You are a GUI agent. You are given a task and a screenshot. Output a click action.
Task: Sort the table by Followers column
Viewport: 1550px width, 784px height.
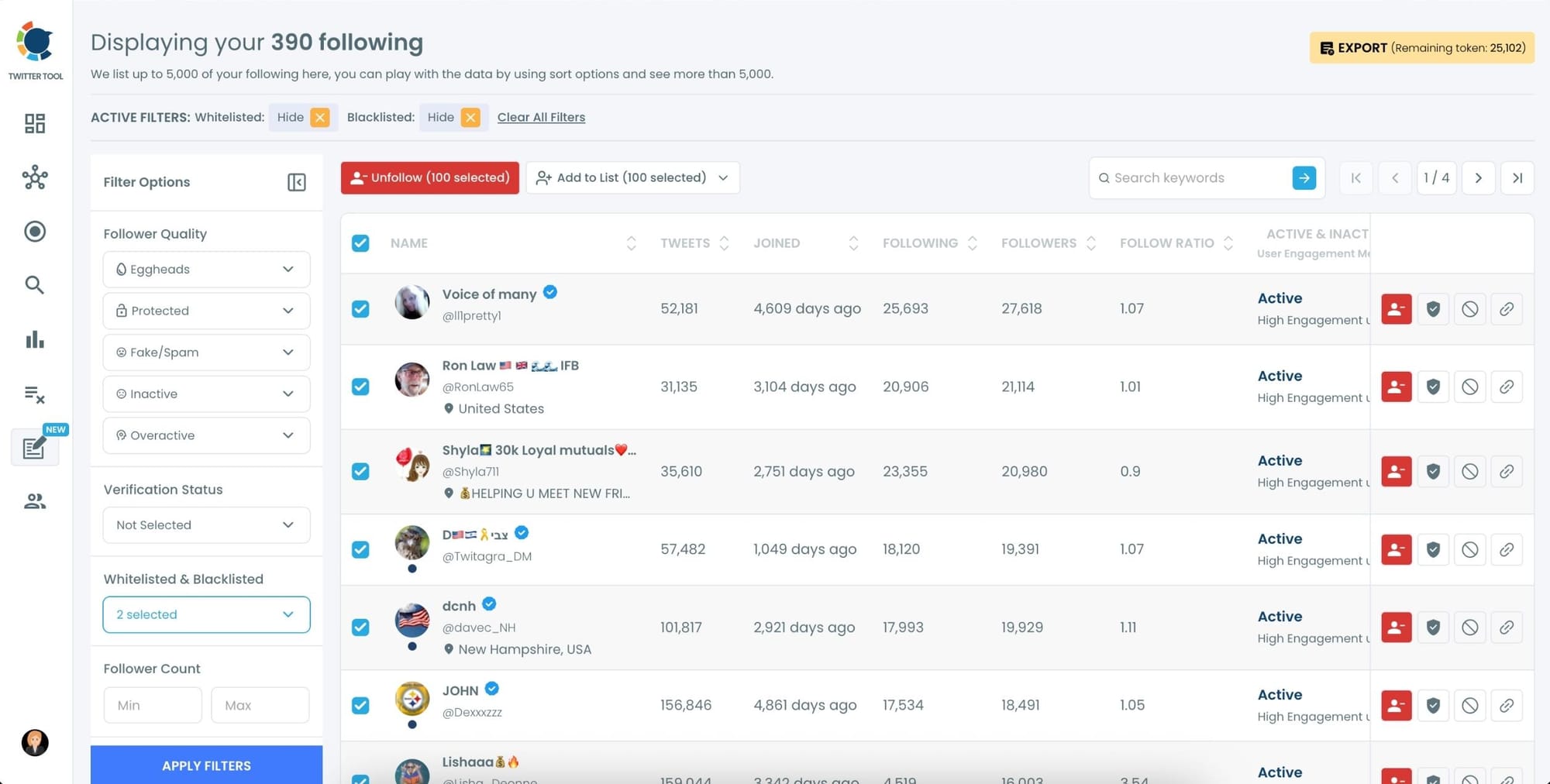(x=1092, y=242)
